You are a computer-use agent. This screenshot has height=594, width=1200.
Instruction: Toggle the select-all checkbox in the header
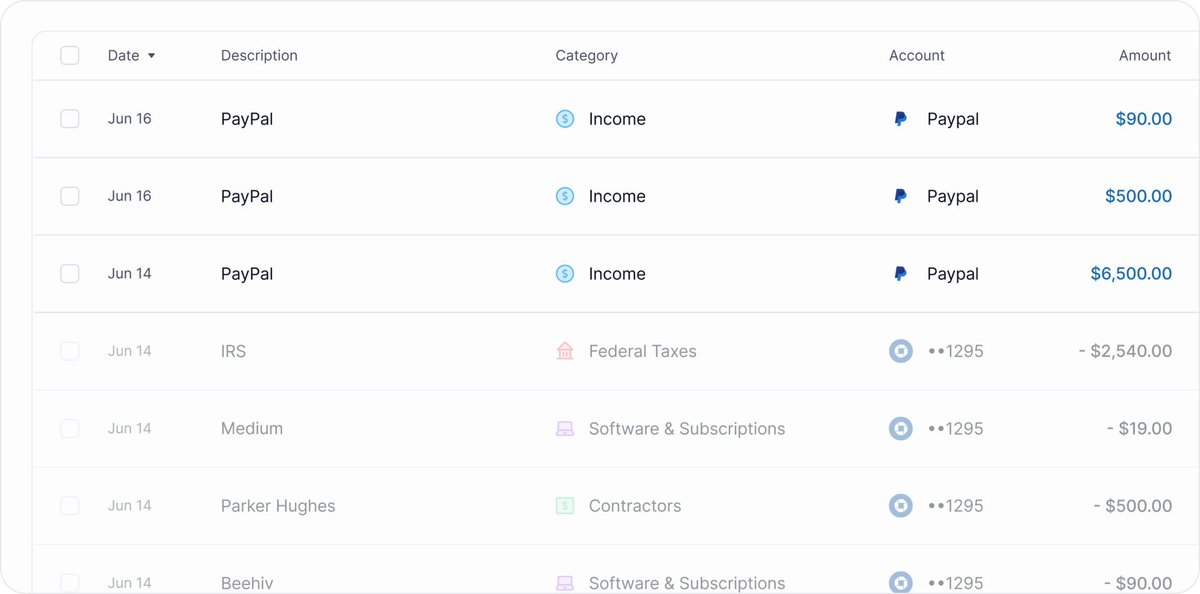click(x=70, y=56)
